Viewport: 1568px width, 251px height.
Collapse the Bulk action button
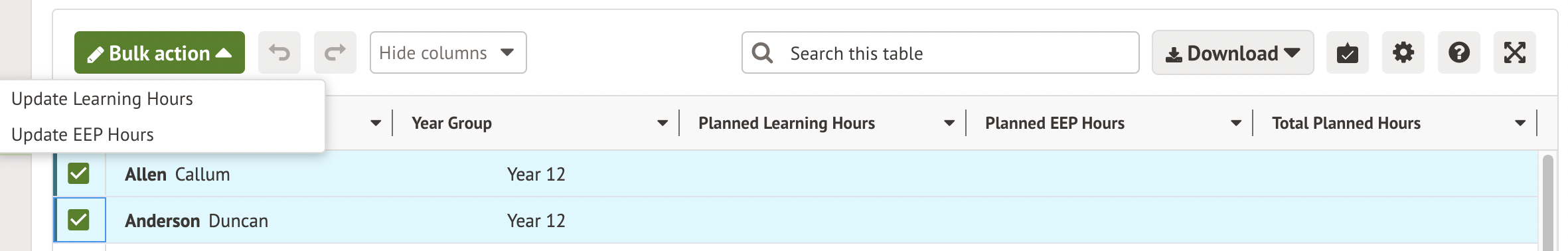[x=159, y=52]
